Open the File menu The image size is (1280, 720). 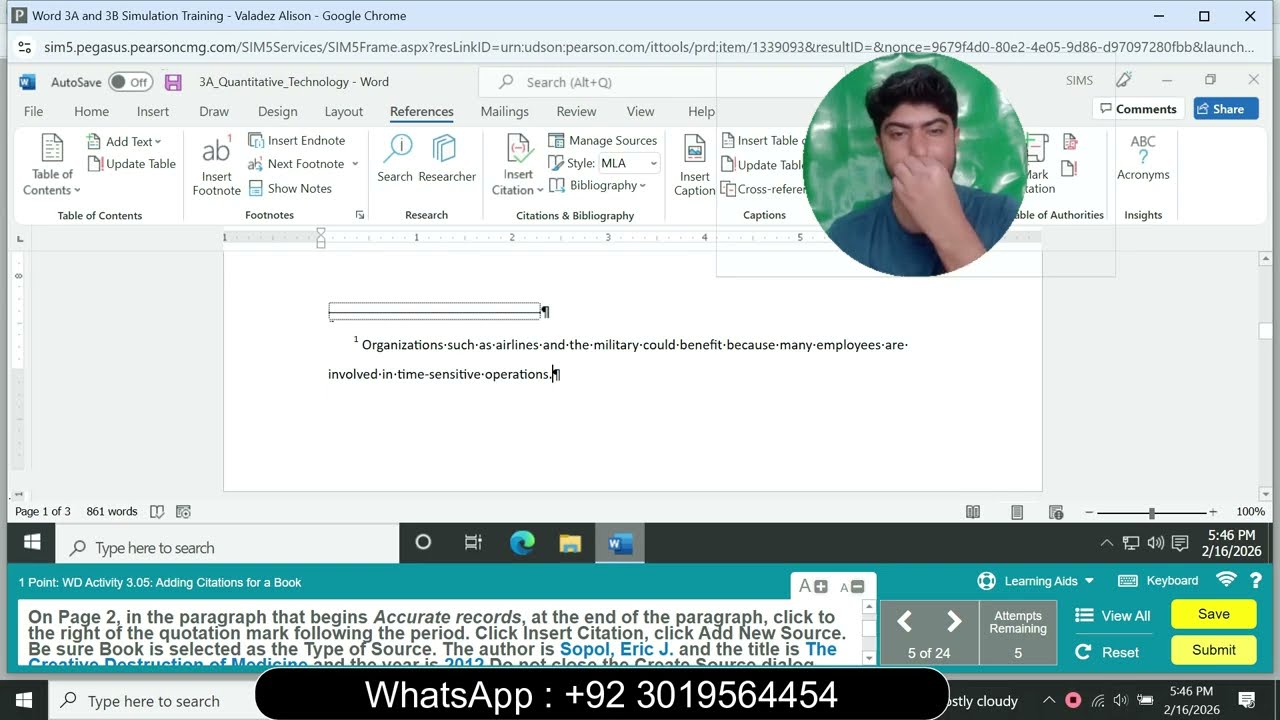click(x=33, y=111)
